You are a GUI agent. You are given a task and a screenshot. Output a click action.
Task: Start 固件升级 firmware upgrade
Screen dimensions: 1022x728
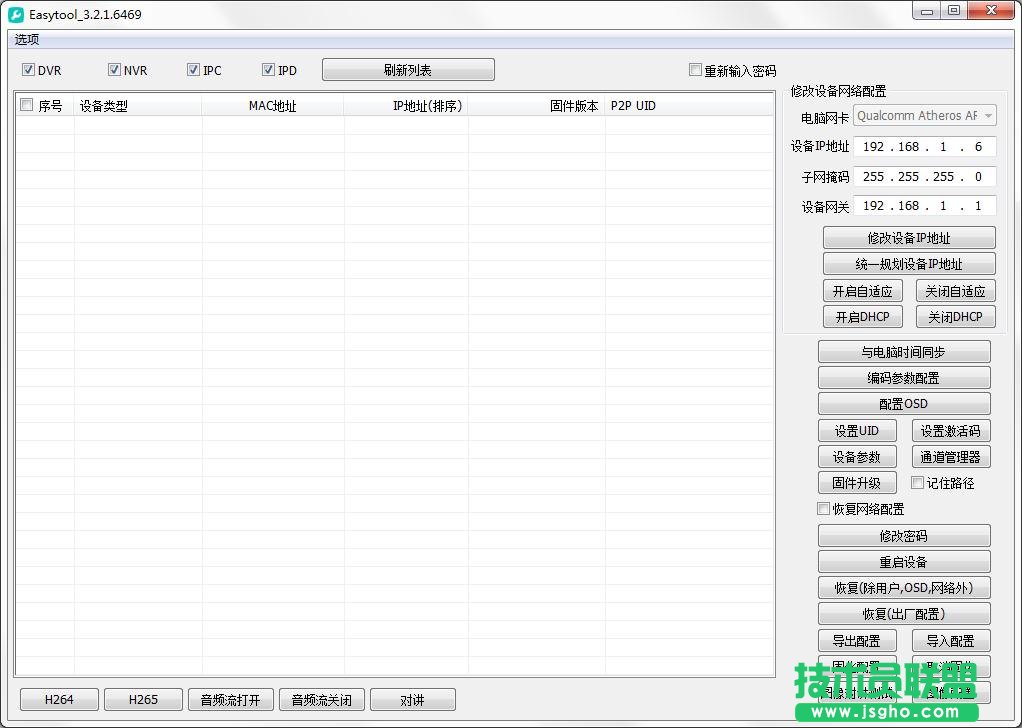(857, 483)
